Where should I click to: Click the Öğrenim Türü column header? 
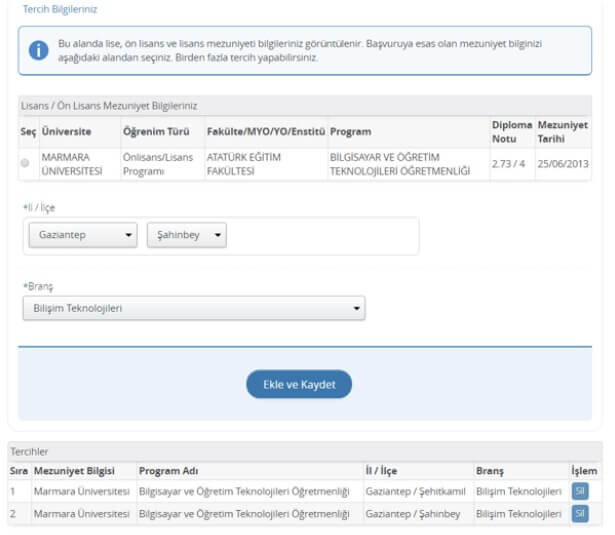[x=156, y=131]
